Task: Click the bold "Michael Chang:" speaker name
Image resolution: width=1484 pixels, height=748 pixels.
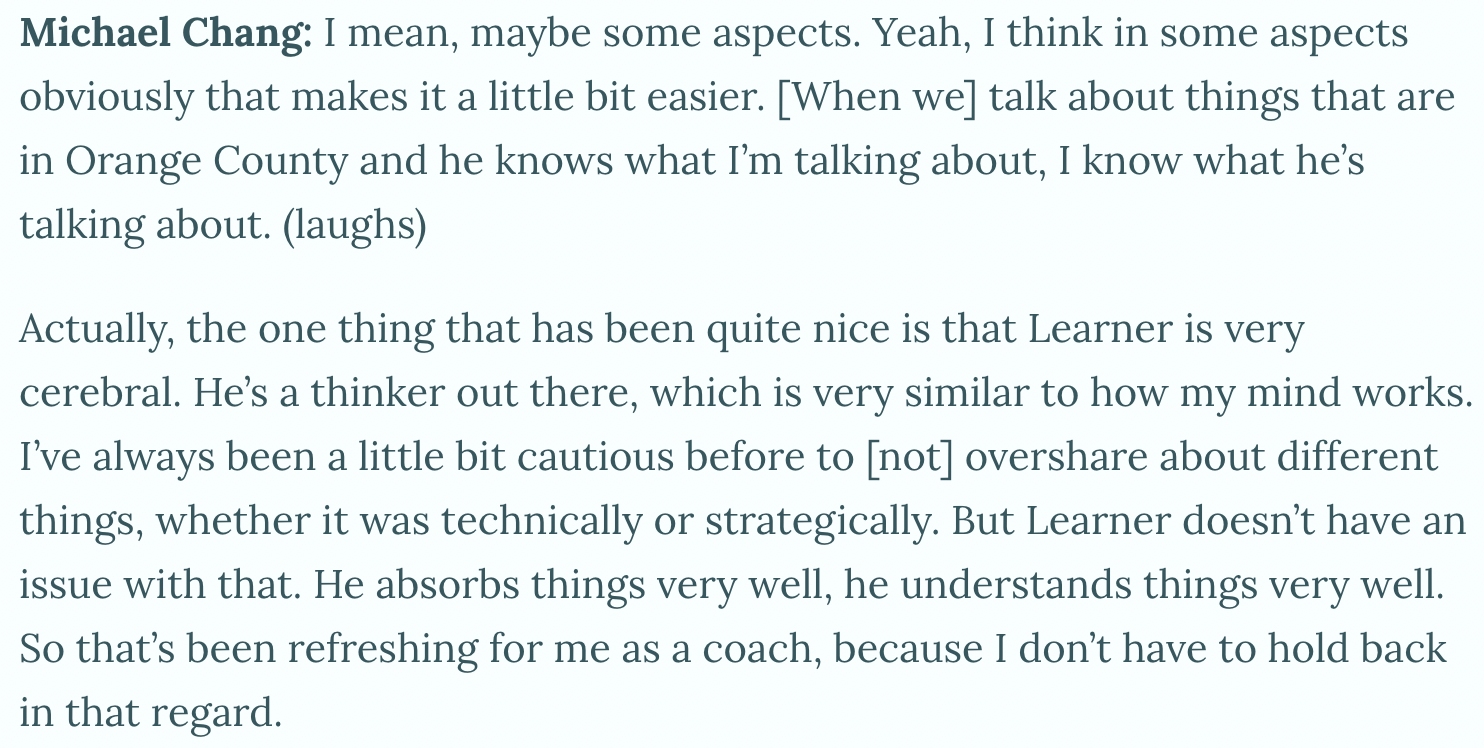Action: click(x=166, y=34)
